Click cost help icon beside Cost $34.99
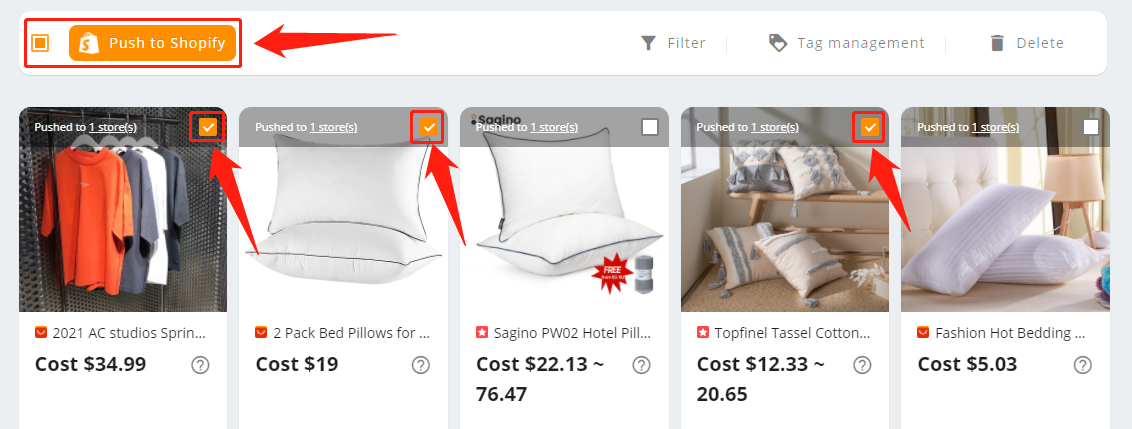This screenshot has height=429, width=1132. (200, 365)
